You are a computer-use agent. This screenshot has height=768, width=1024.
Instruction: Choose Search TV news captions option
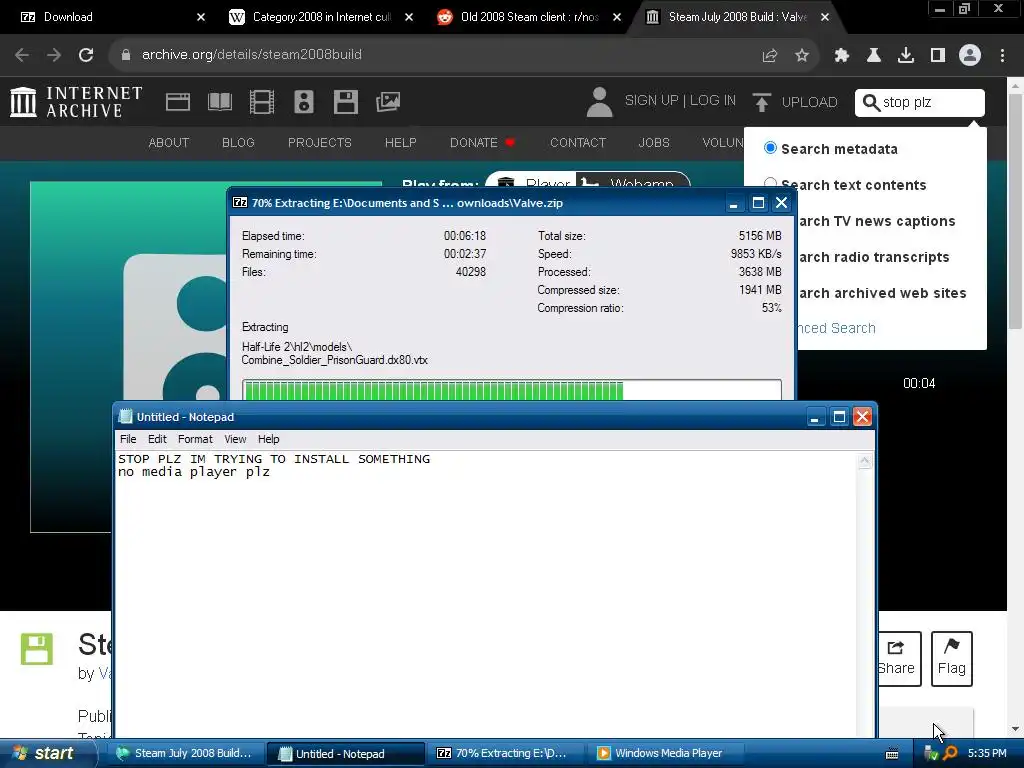point(877,221)
